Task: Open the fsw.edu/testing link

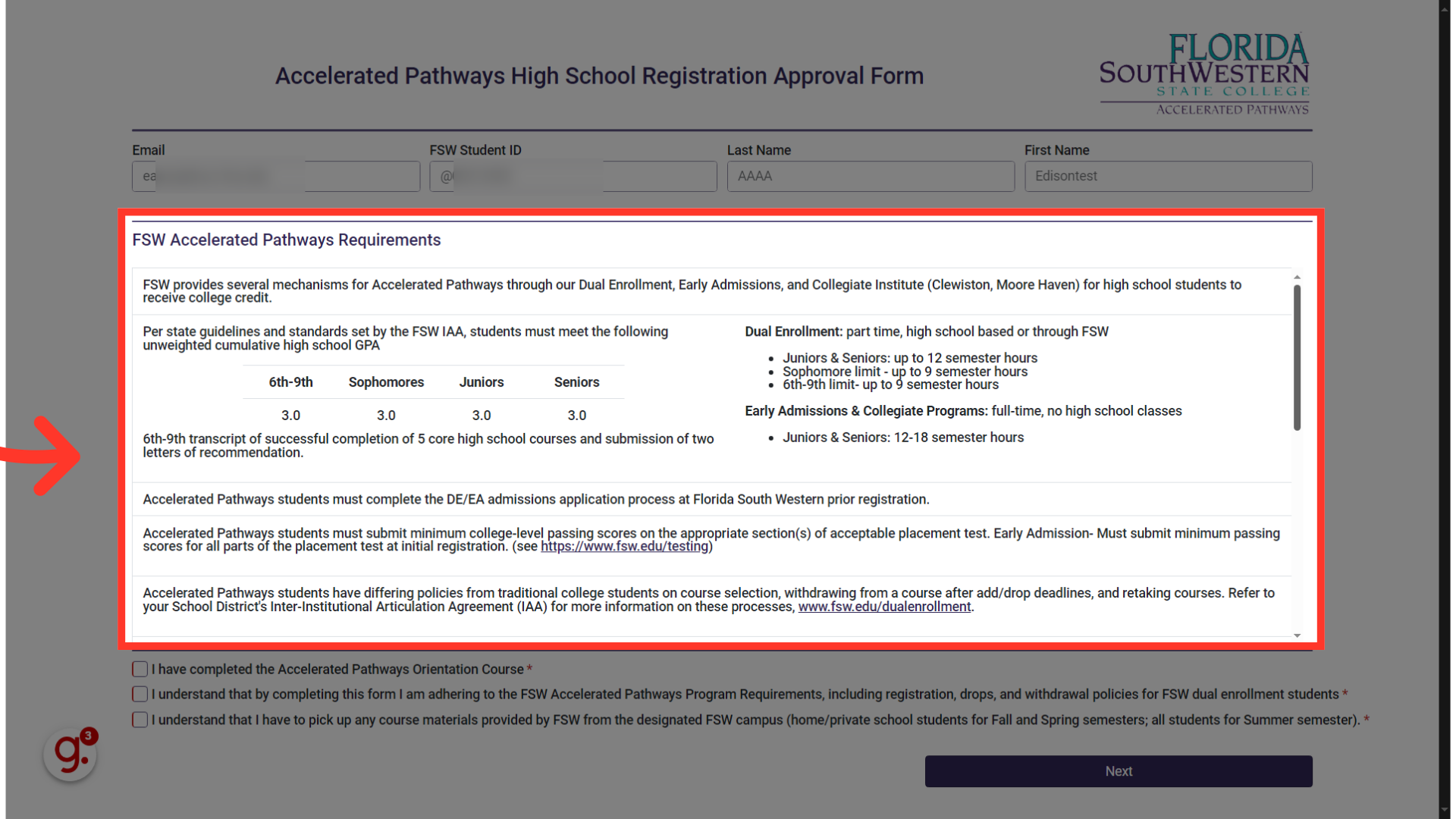Action: pyautogui.click(x=623, y=546)
